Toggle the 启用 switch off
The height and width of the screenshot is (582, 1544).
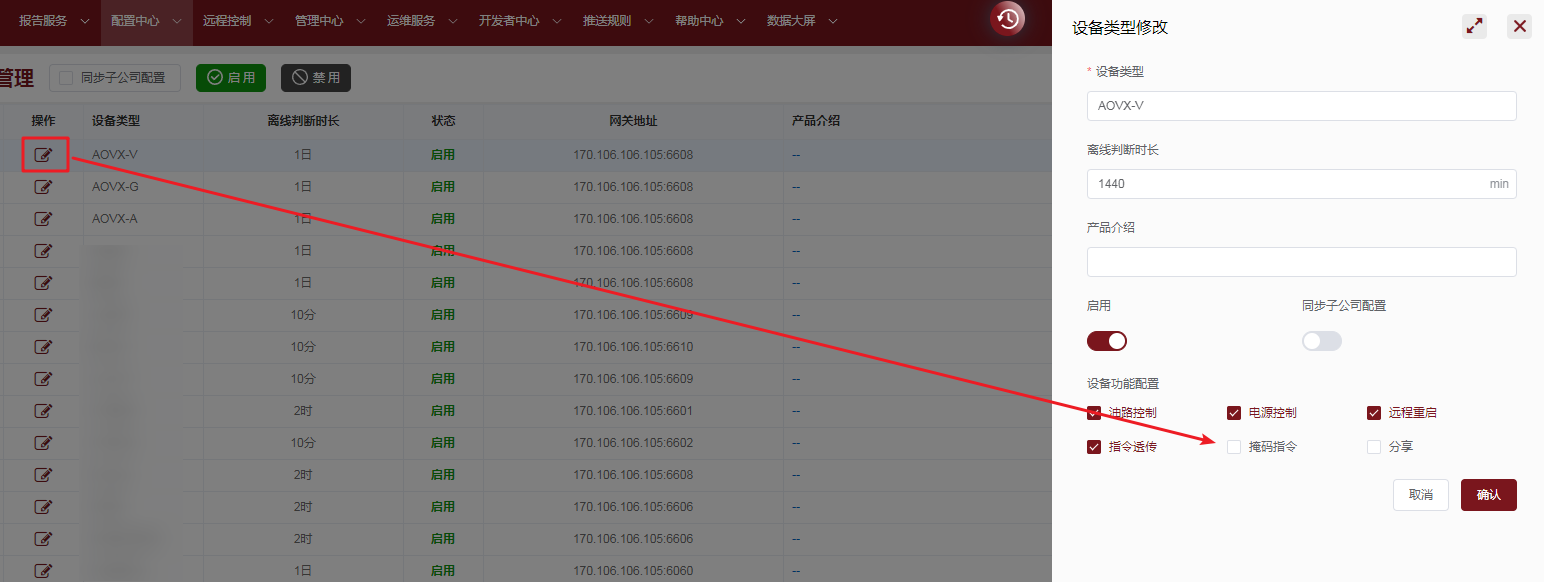tap(1106, 341)
